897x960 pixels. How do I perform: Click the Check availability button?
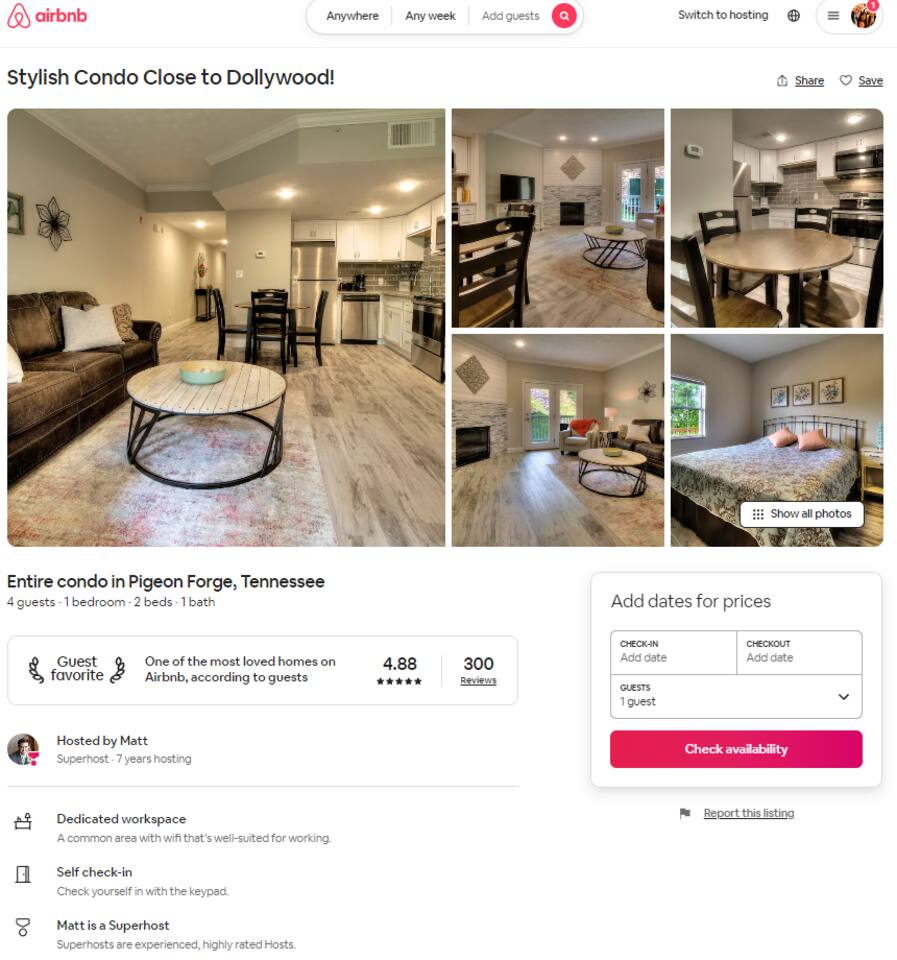coord(736,749)
